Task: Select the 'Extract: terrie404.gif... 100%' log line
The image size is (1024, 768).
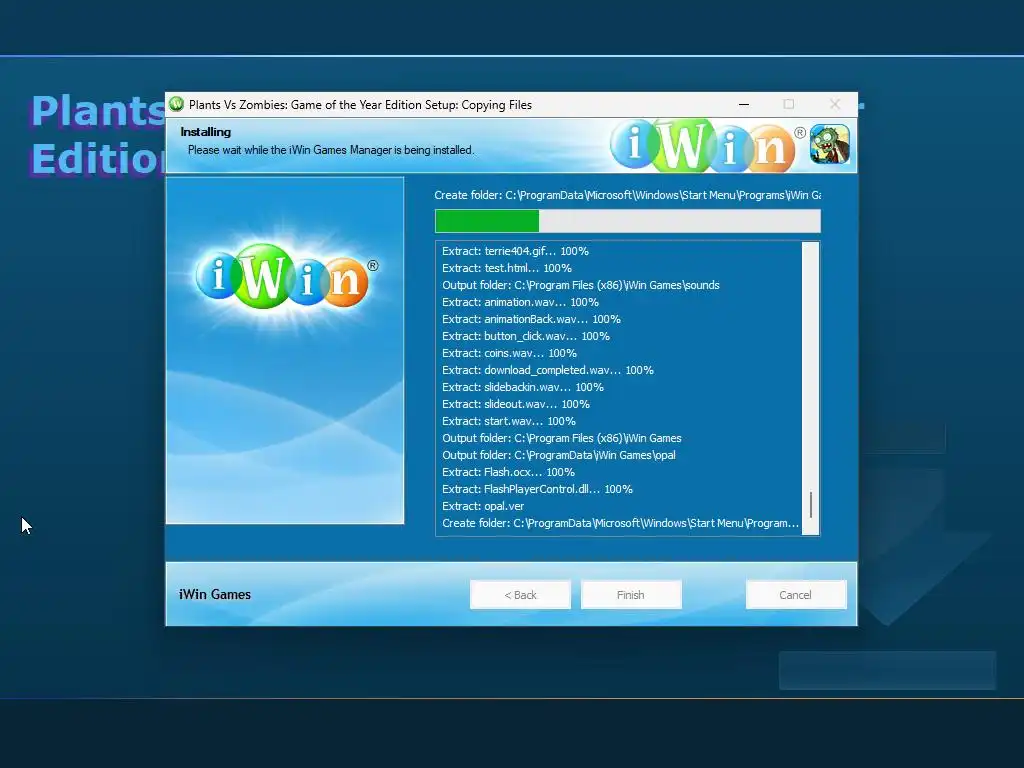Action: (x=515, y=251)
